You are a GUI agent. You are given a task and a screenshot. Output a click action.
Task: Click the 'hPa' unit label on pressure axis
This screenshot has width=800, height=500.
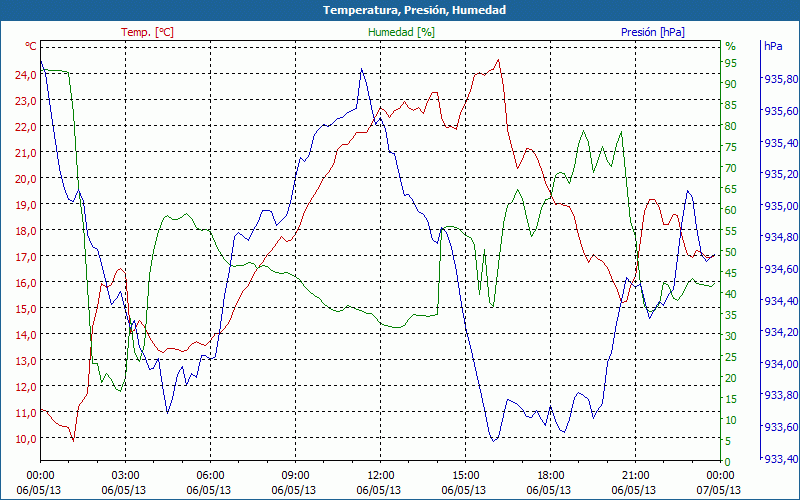coord(773,46)
